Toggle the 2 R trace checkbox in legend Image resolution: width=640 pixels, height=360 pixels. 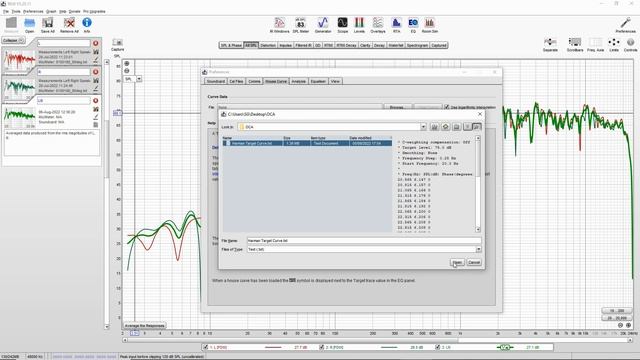(322, 347)
